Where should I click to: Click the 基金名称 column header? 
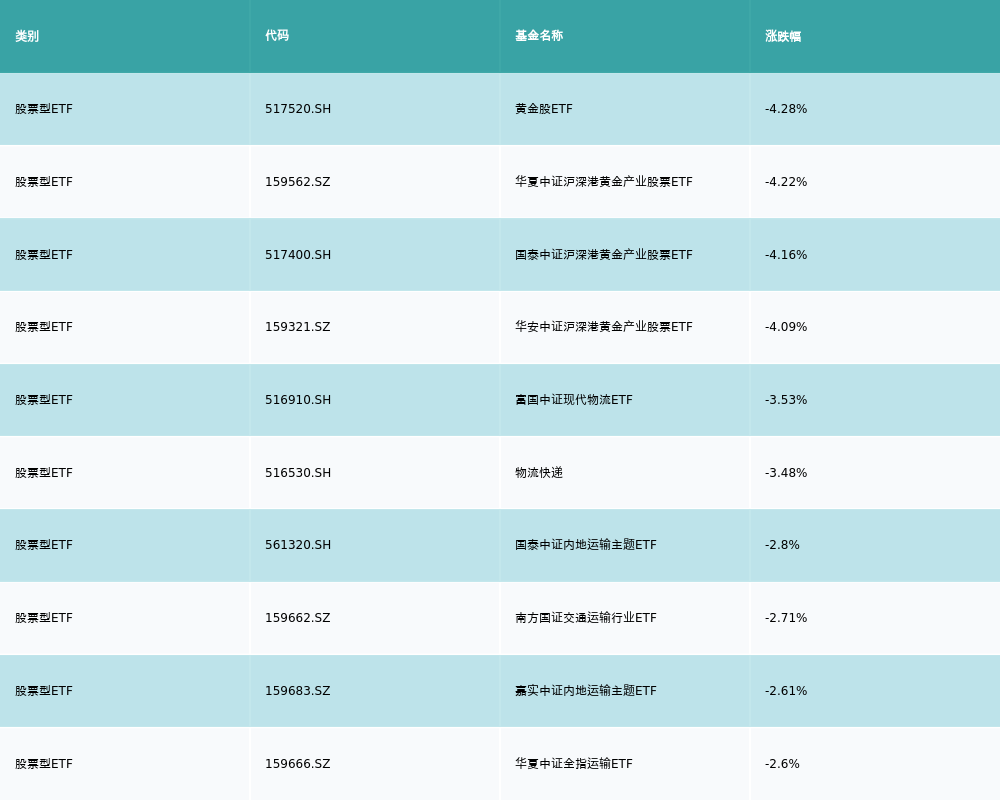(539, 36)
